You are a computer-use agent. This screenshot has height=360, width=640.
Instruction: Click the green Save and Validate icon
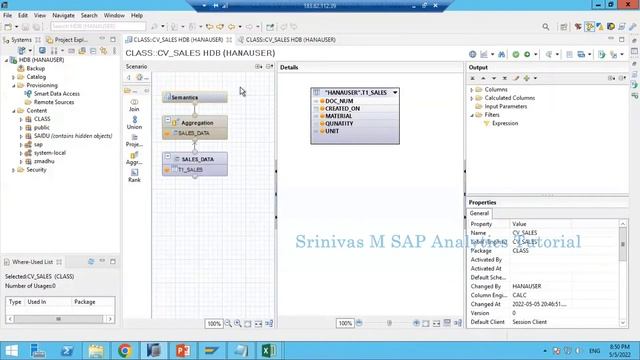516,54
